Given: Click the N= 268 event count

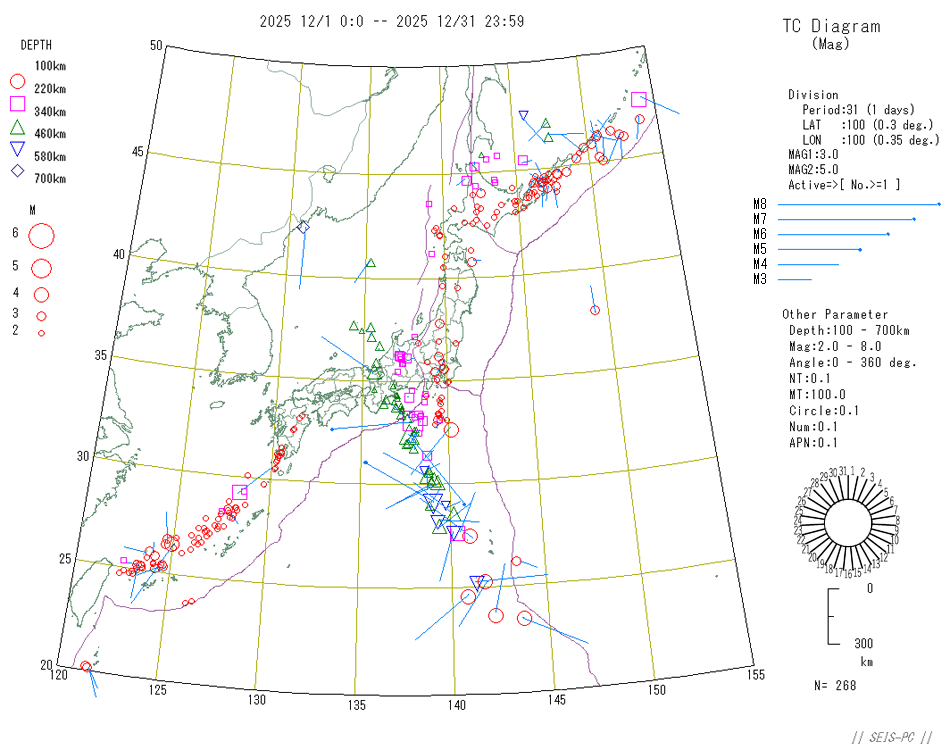Looking at the screenshot, I should click(x=835, y=685).
